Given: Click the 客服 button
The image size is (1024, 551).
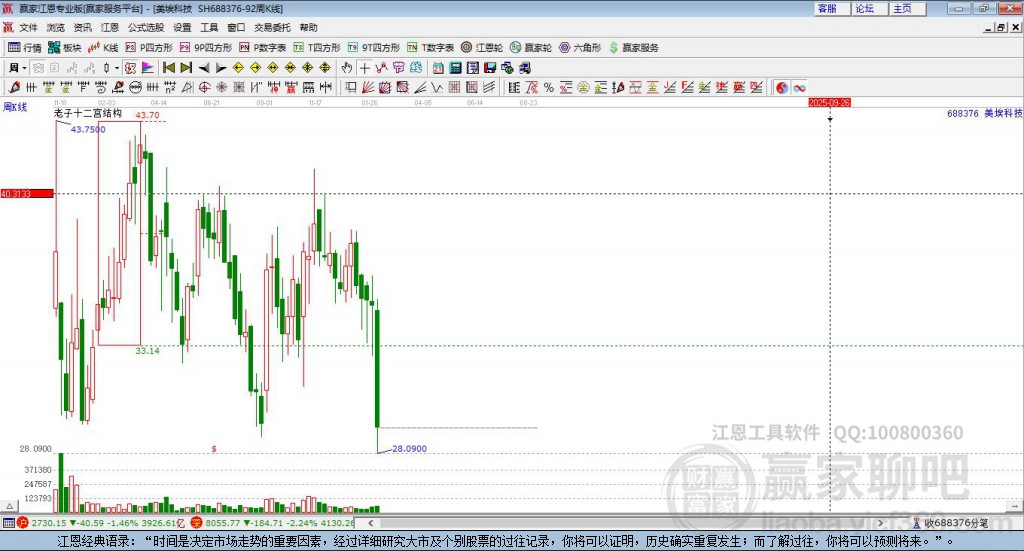Looking at the screenshot, I should (832, 8).
